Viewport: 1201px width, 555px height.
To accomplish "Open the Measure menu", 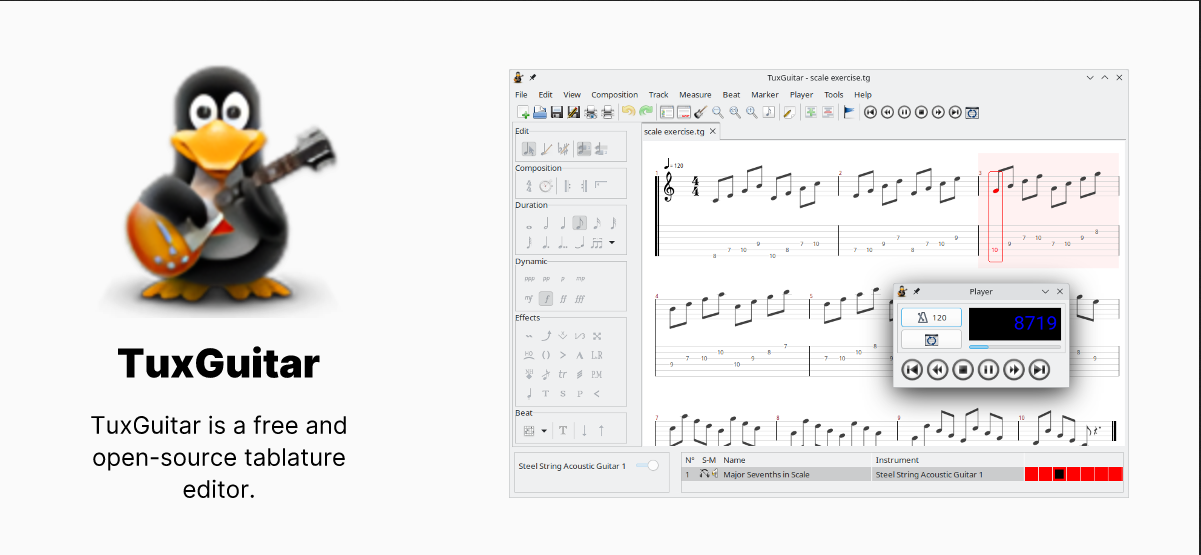I will [x=695, y=95].
